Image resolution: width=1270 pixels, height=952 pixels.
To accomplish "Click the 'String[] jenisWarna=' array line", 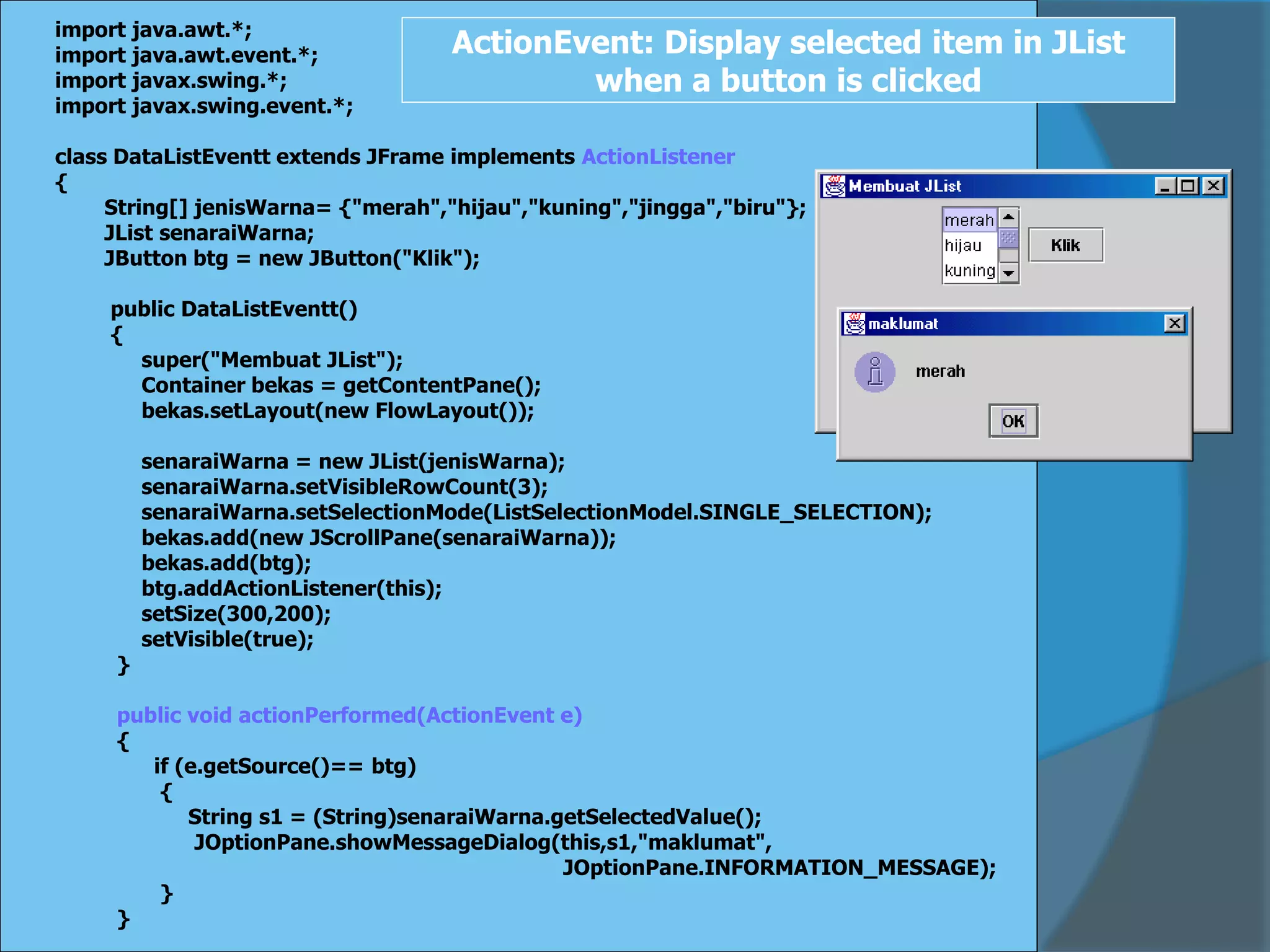I will tap(455, 208).
